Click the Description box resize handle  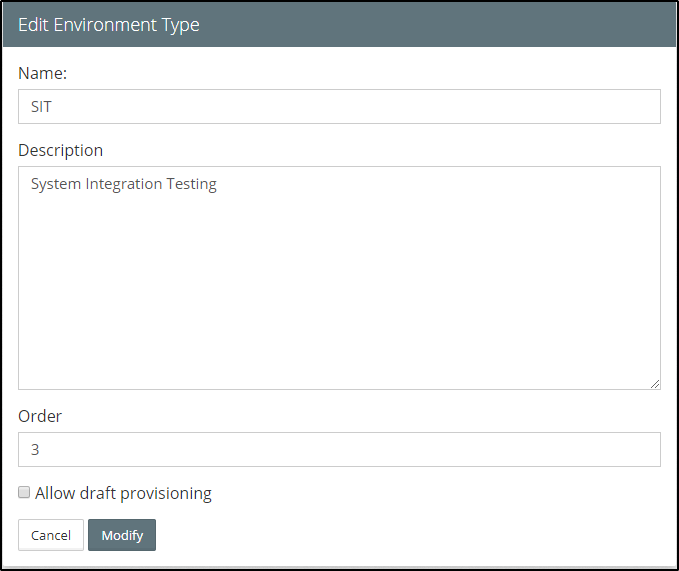[655, 383]
